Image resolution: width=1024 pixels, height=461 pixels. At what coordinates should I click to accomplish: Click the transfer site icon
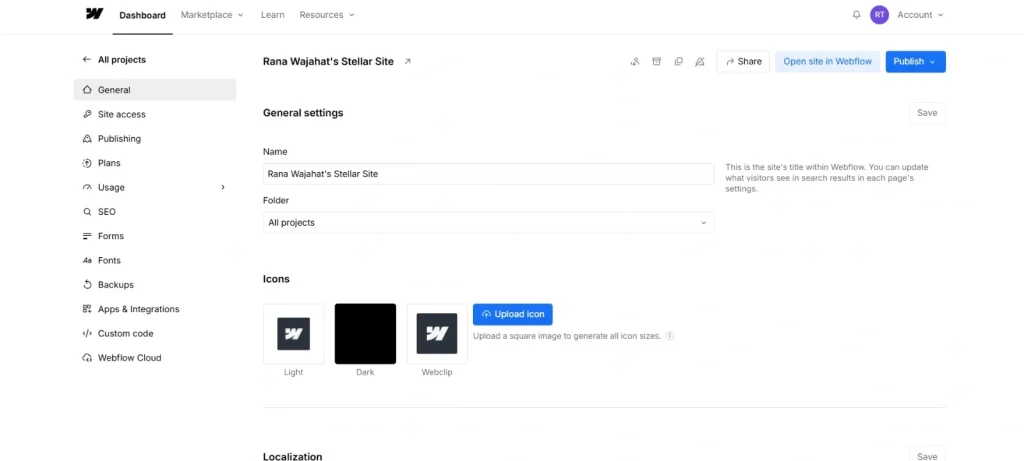pos(634,61)
